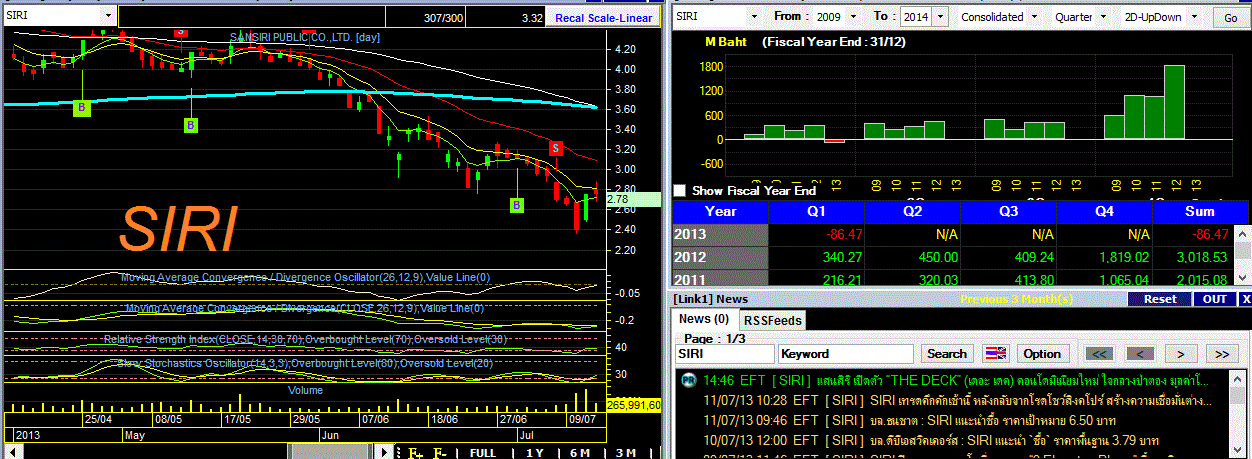The image size is (1252, 459).
Task: Close the news panel with the X button
Action: click(x=1246, y=299)
